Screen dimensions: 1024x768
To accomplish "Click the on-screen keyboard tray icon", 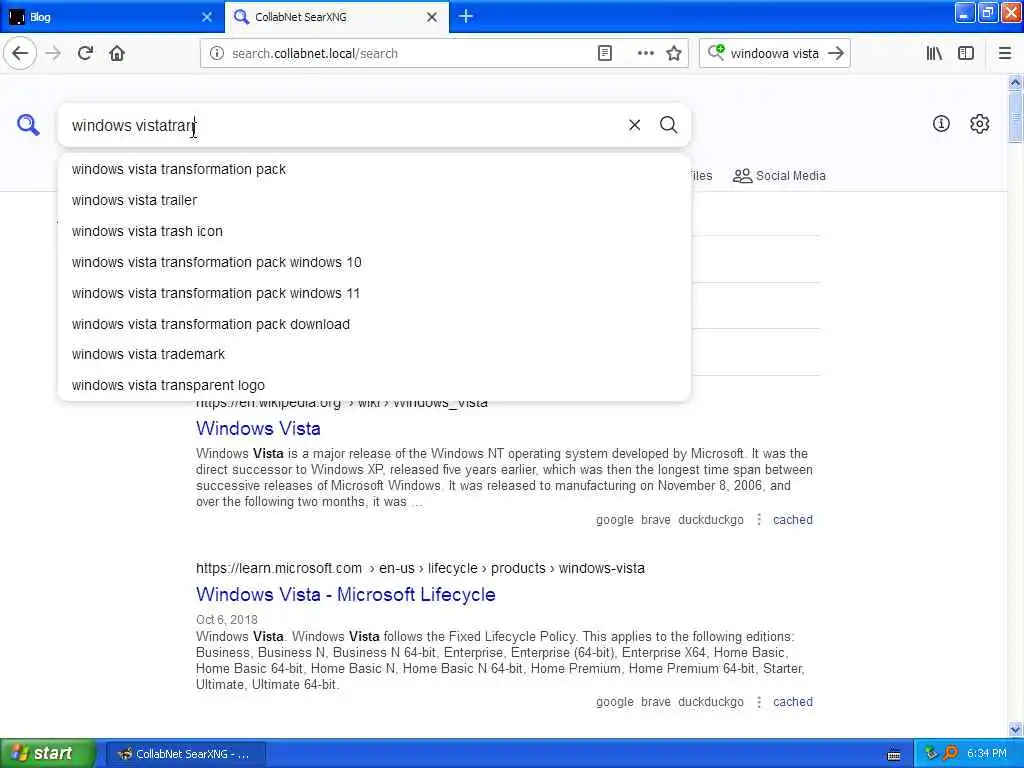I will coord(894,754).
